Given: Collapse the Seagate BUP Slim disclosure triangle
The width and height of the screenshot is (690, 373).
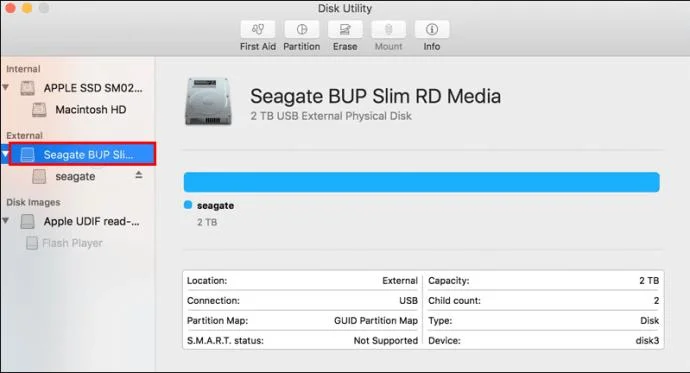Looking at the screenshot, I should [5, 154].
